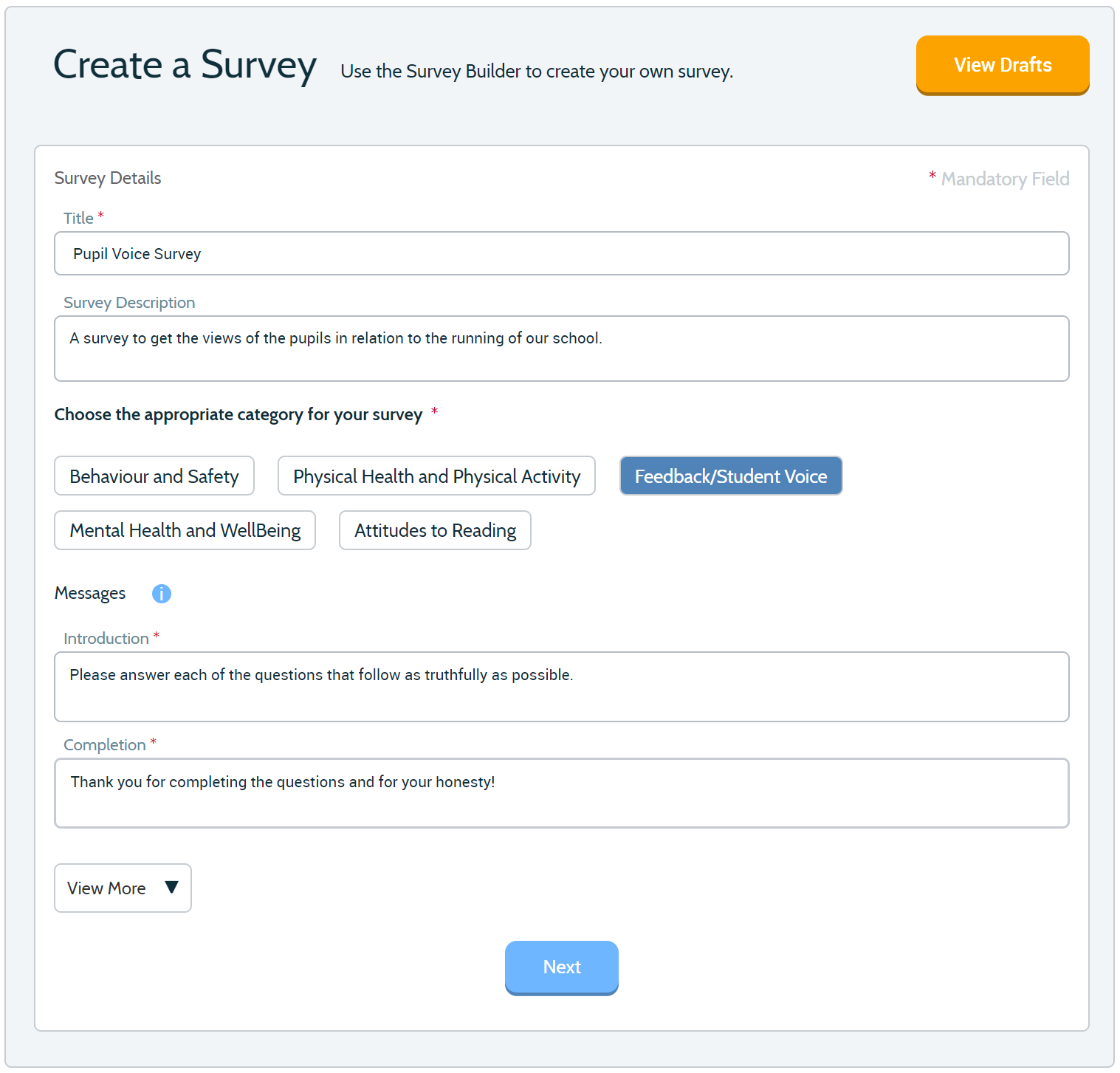Click the Mandatory Field legend text
The image size is (1120, 1073).
click(1005, 179)
